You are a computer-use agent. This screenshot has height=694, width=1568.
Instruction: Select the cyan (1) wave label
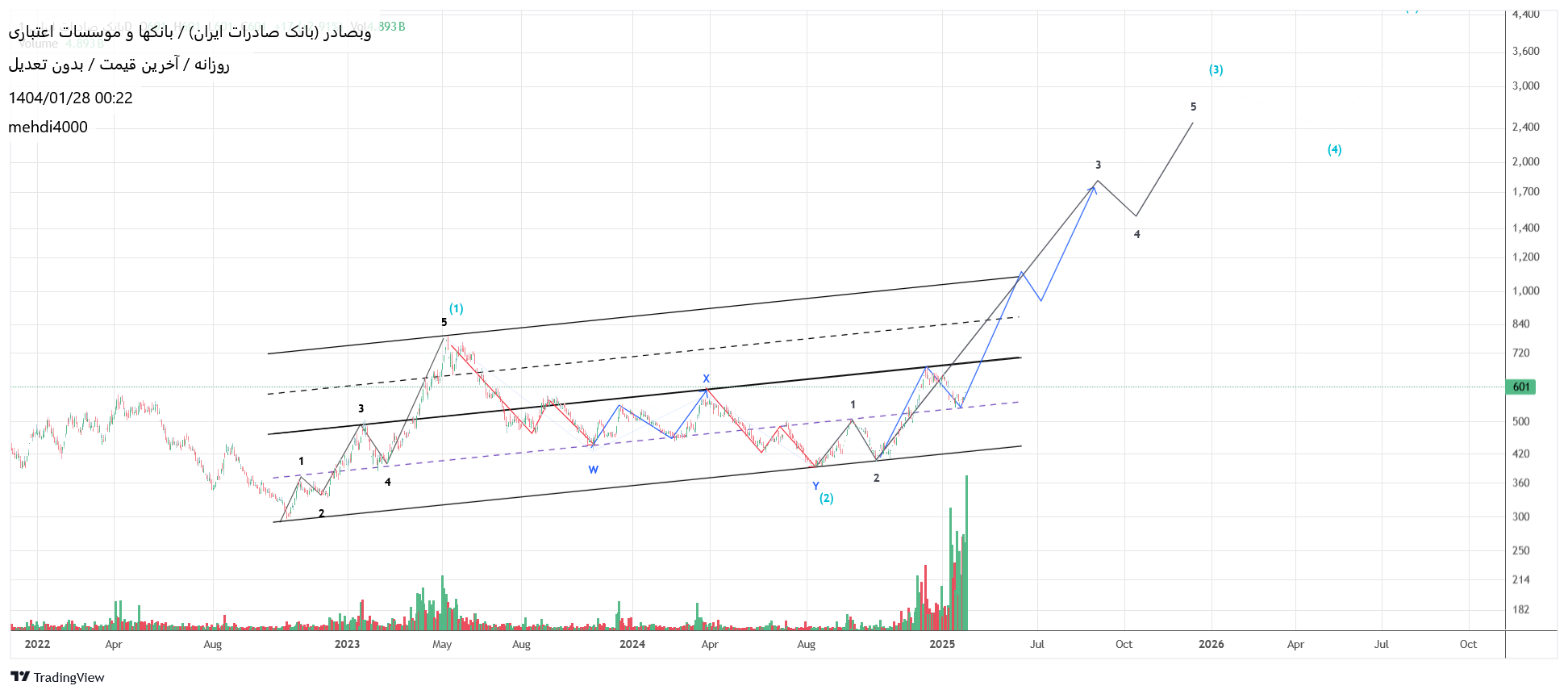click(457, 309)
